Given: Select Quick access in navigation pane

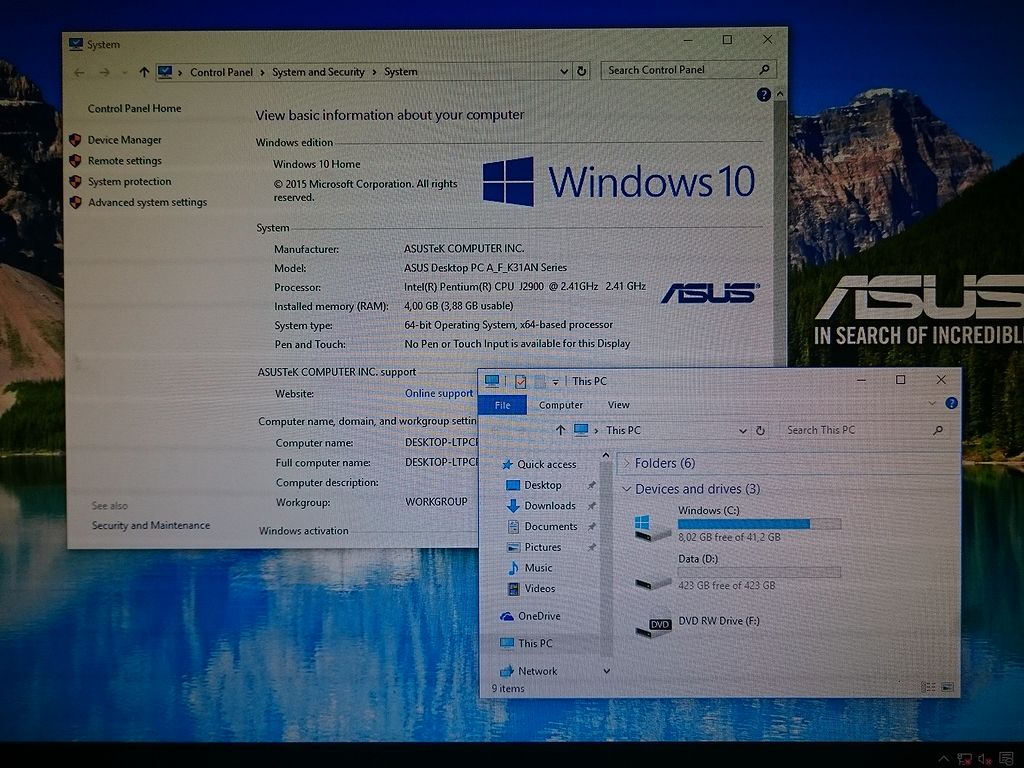Looking at the screenshot, I should (546, 464).
